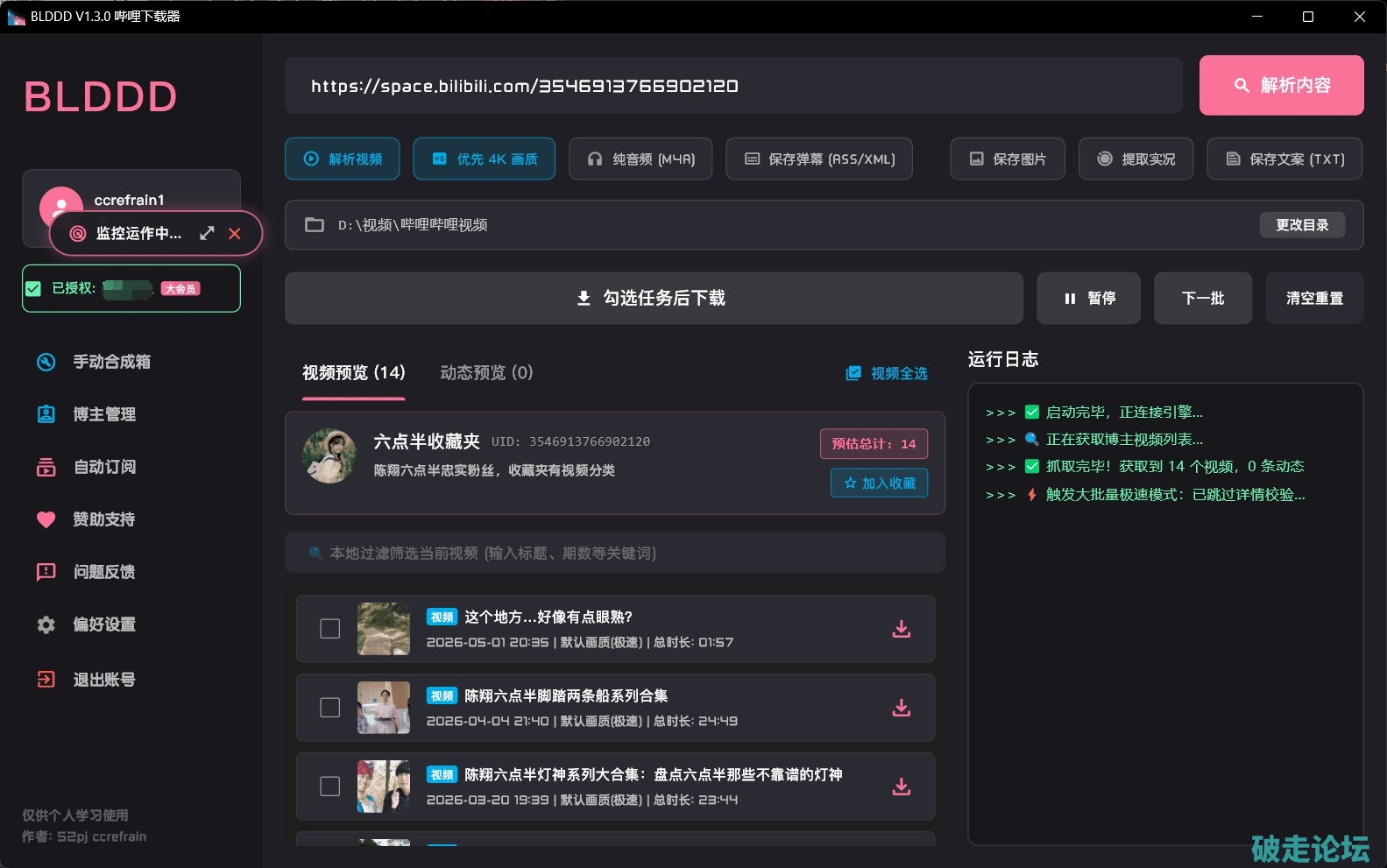The height and width of the screenshot is (868, 1387).
Task: Toggle 纯音频 (M4A) option
Action: click(640, 159)
